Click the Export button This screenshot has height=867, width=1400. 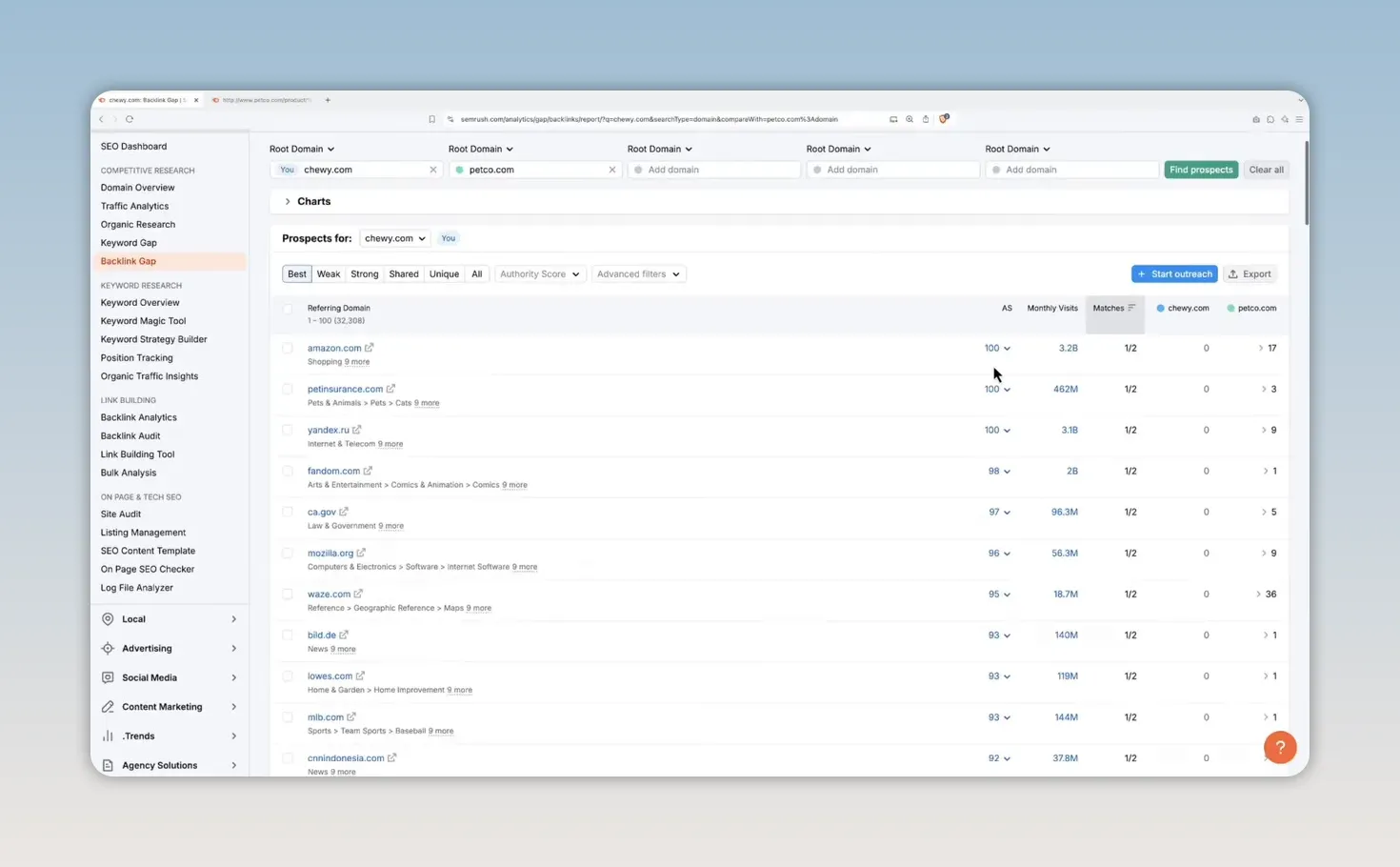pyautogui.click(x=1250, y=274)
